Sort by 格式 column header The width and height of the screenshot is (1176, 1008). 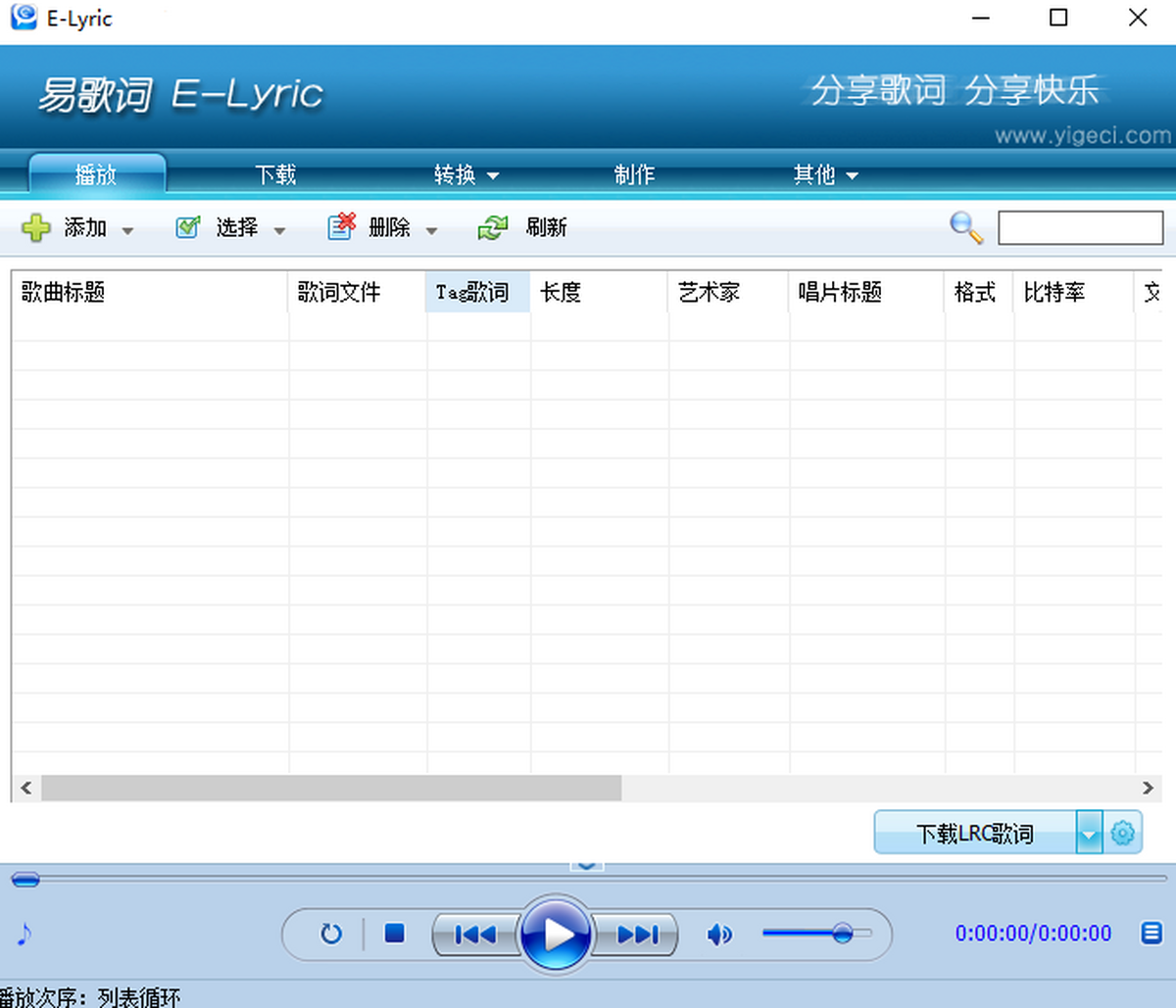[979, 292]
